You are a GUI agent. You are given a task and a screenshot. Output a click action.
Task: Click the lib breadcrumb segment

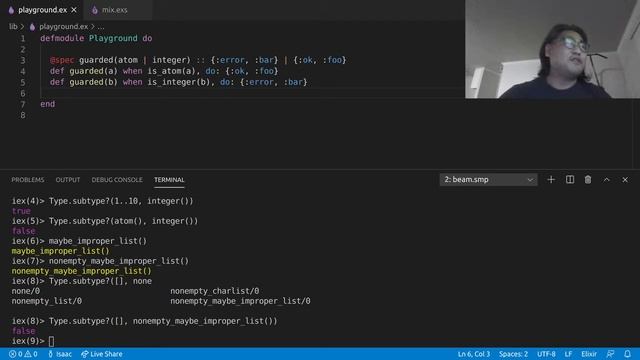pos(13,27)
